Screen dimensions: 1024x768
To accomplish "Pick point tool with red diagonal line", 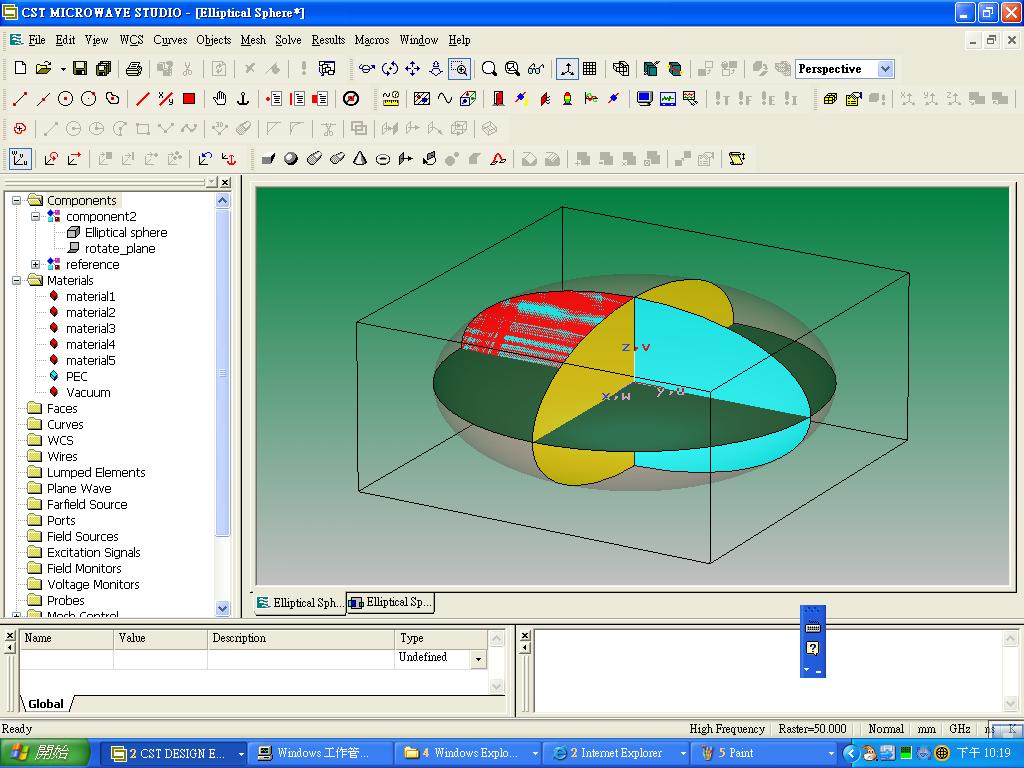I will [x=143, y=99].
